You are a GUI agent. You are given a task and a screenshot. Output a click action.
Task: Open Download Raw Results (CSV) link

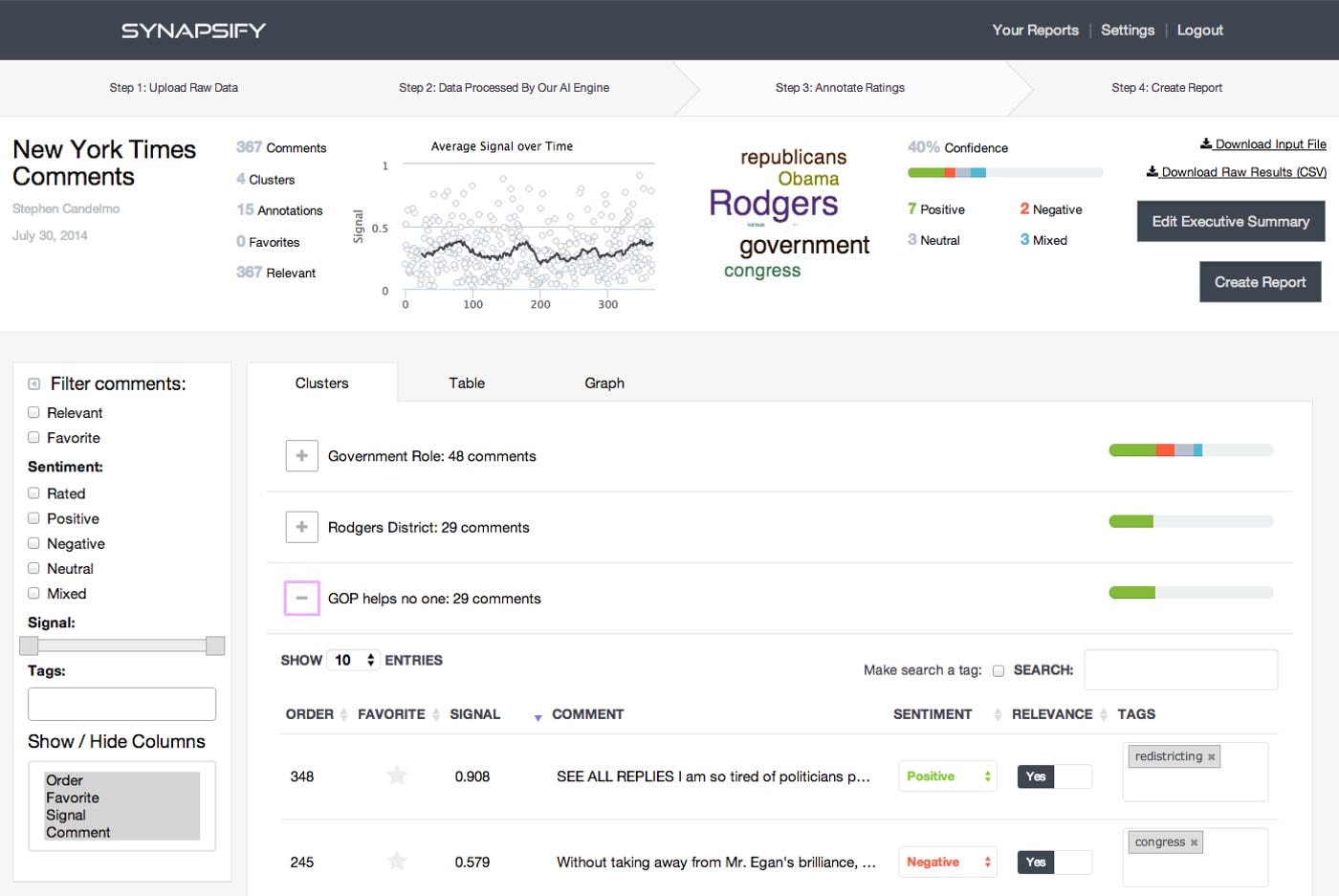[x=1237, y=172]
